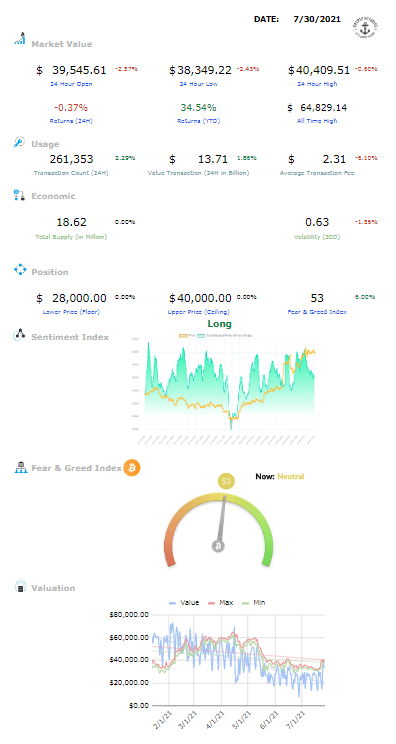Click the date value 7/30/2021

(x=317, y=19)
